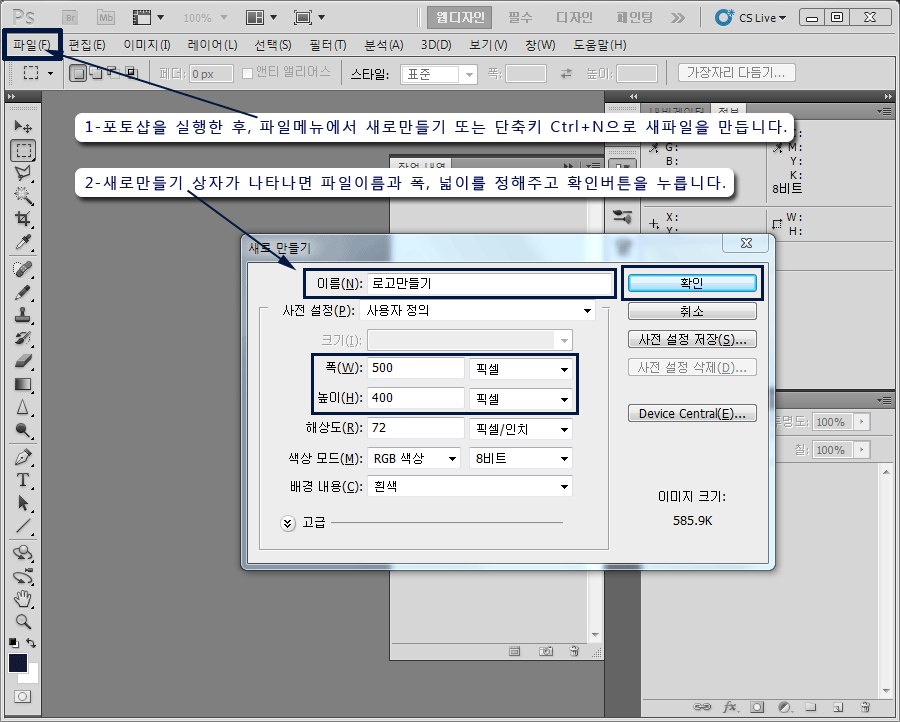Viewport: 900px width, 722px height.
Task: Select the Hand tool
Action: (x=23, y=599)
